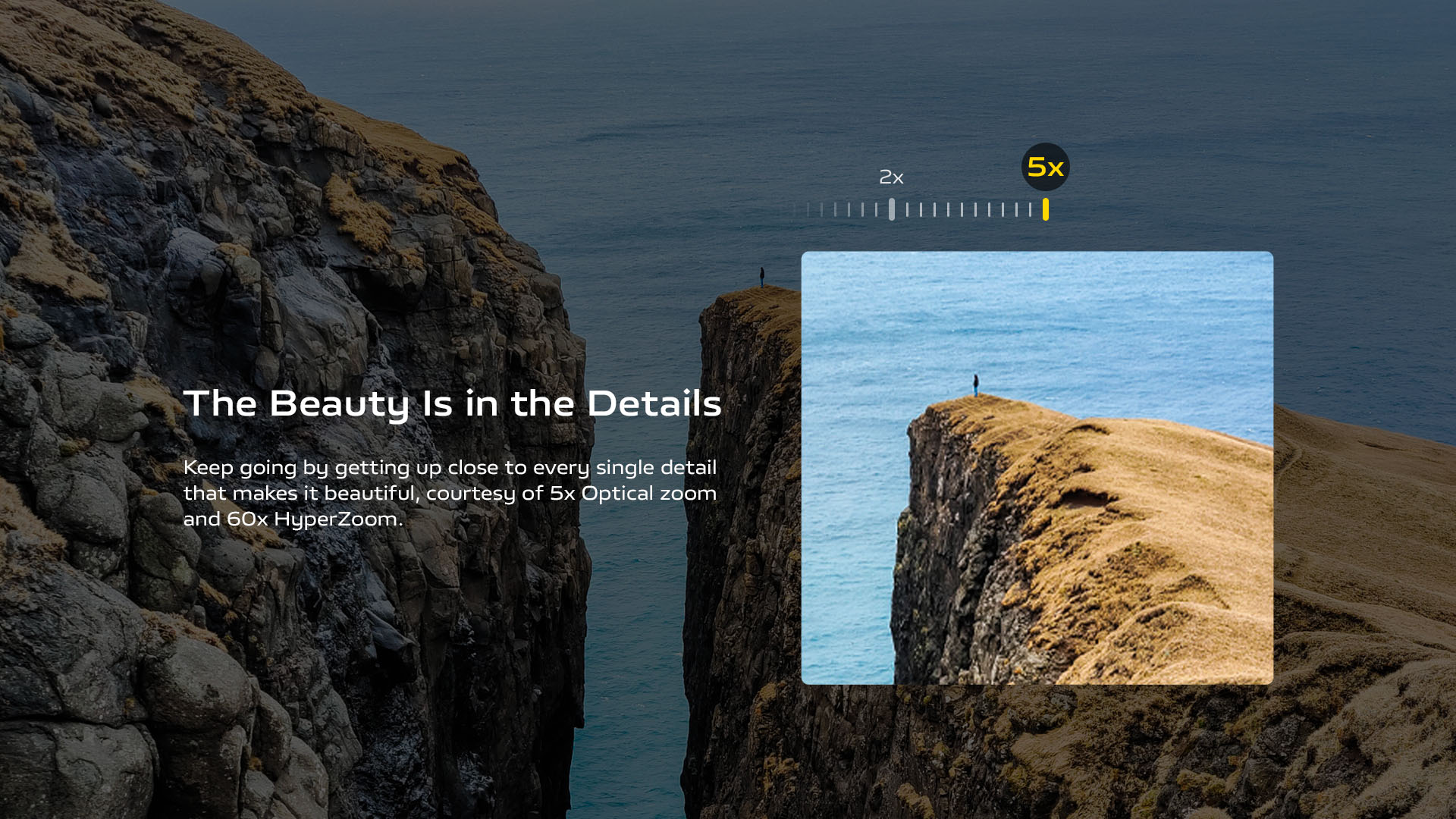Click the yellow 5x zoom badge

click(x=1045, y=167)
